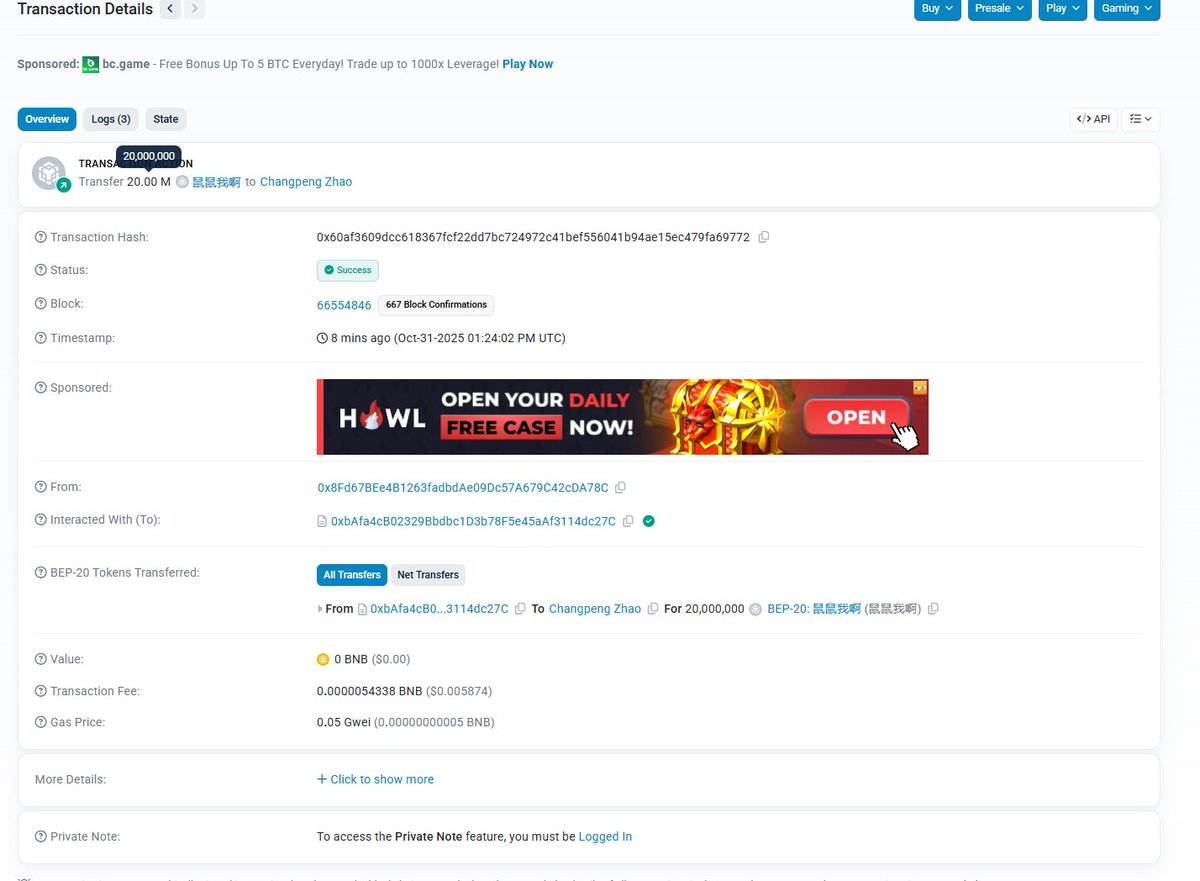The height and width of the screenshot is (881, 1200).
Task: Click the HOWL OPEN banner button
Action: pyautogui.click(x=856, y=417)
